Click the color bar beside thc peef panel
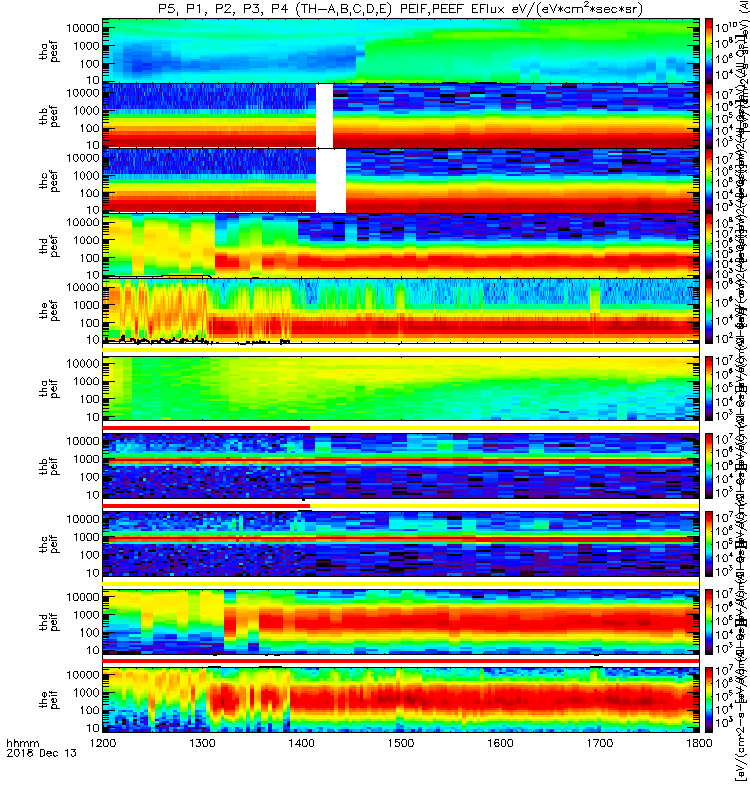 (709, 181)
